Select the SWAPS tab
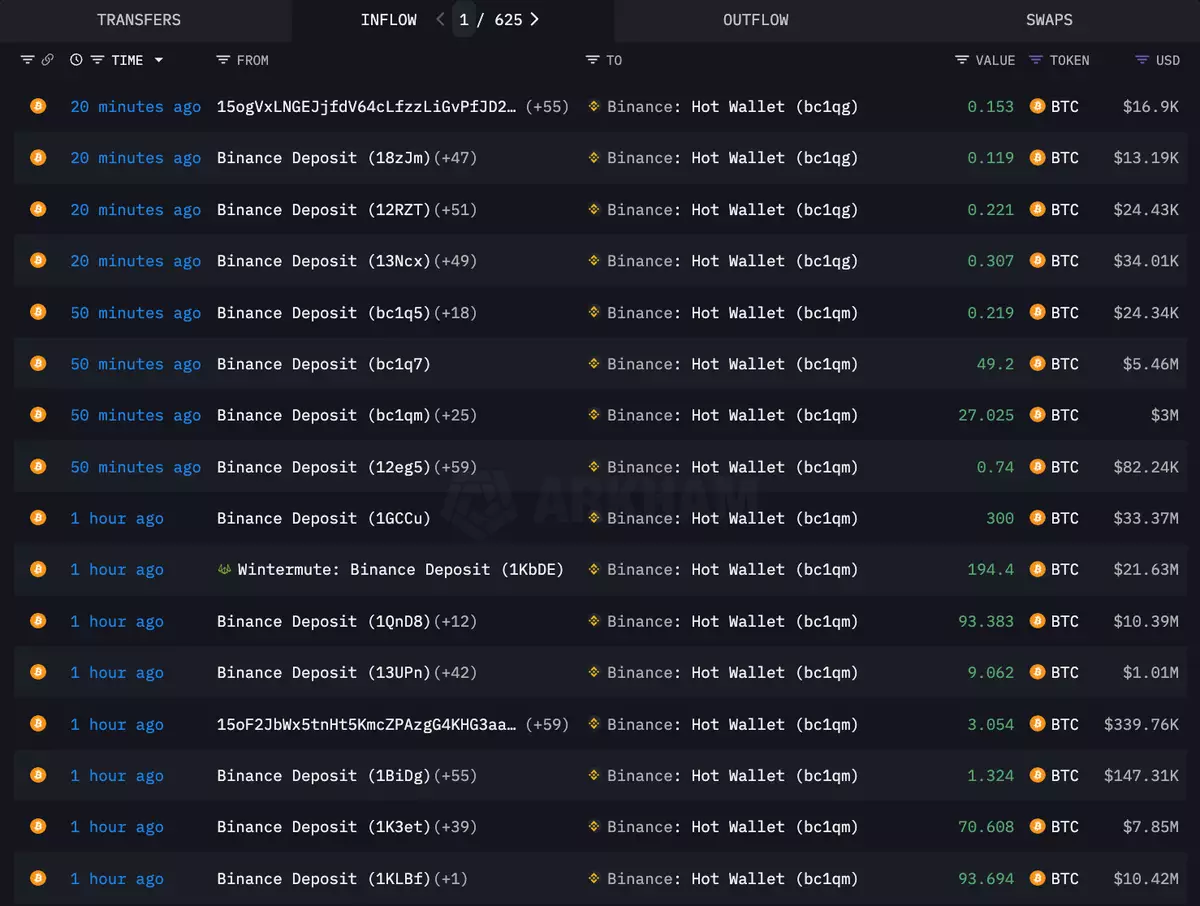 1049,20
